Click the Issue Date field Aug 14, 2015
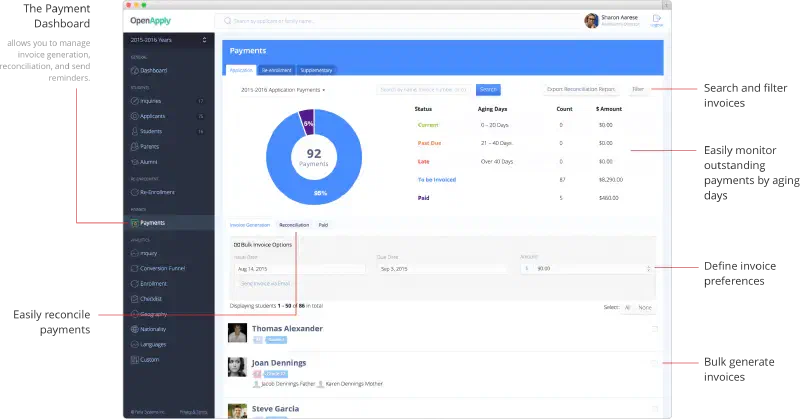Screen dimensions: 800x419 tap(300, 269)
